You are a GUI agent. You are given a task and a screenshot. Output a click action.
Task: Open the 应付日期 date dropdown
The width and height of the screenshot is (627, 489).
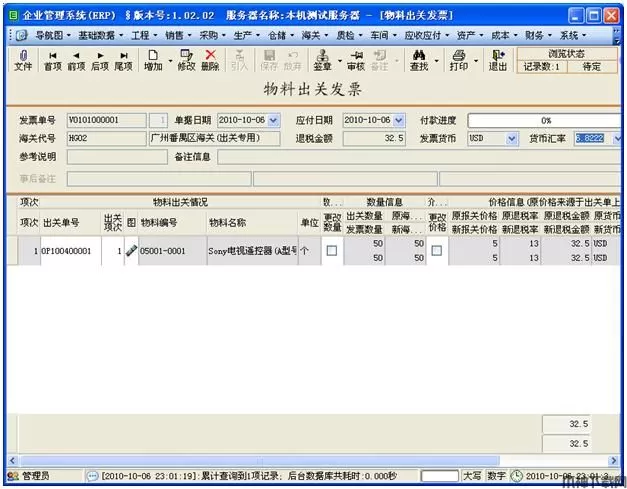pyautogui.click(x=399, y=120)
